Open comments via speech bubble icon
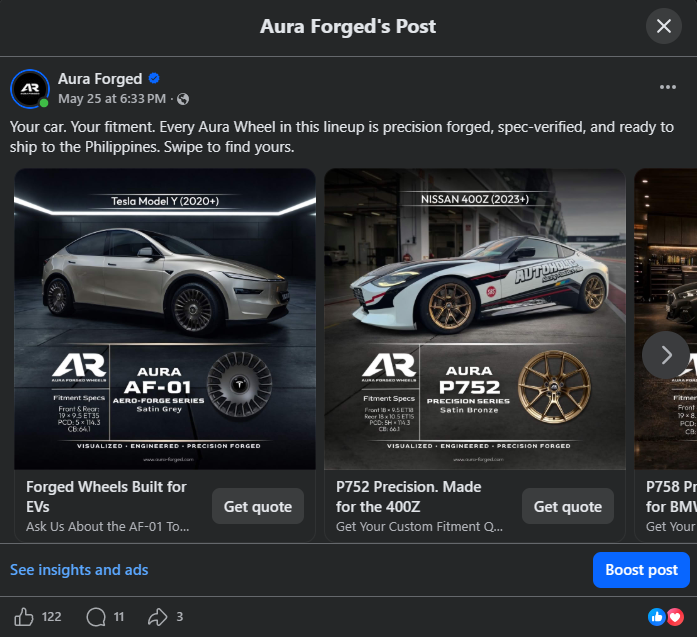 coord(96,617)
